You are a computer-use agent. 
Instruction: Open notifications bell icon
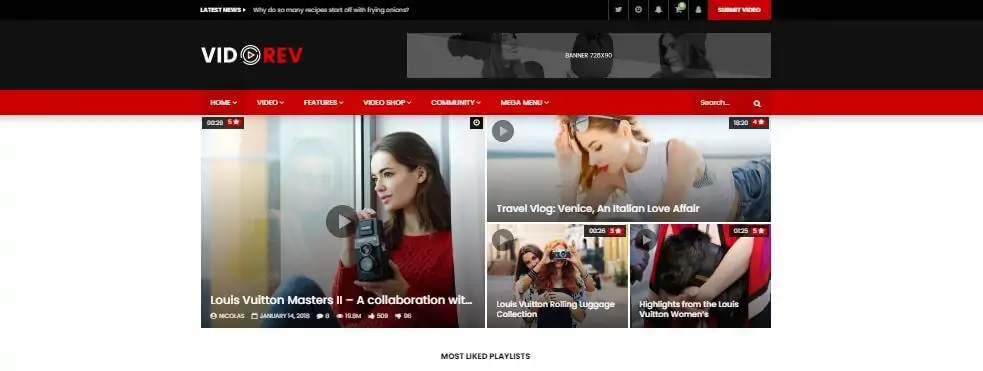pyautogui.click(x=658, y=9)
